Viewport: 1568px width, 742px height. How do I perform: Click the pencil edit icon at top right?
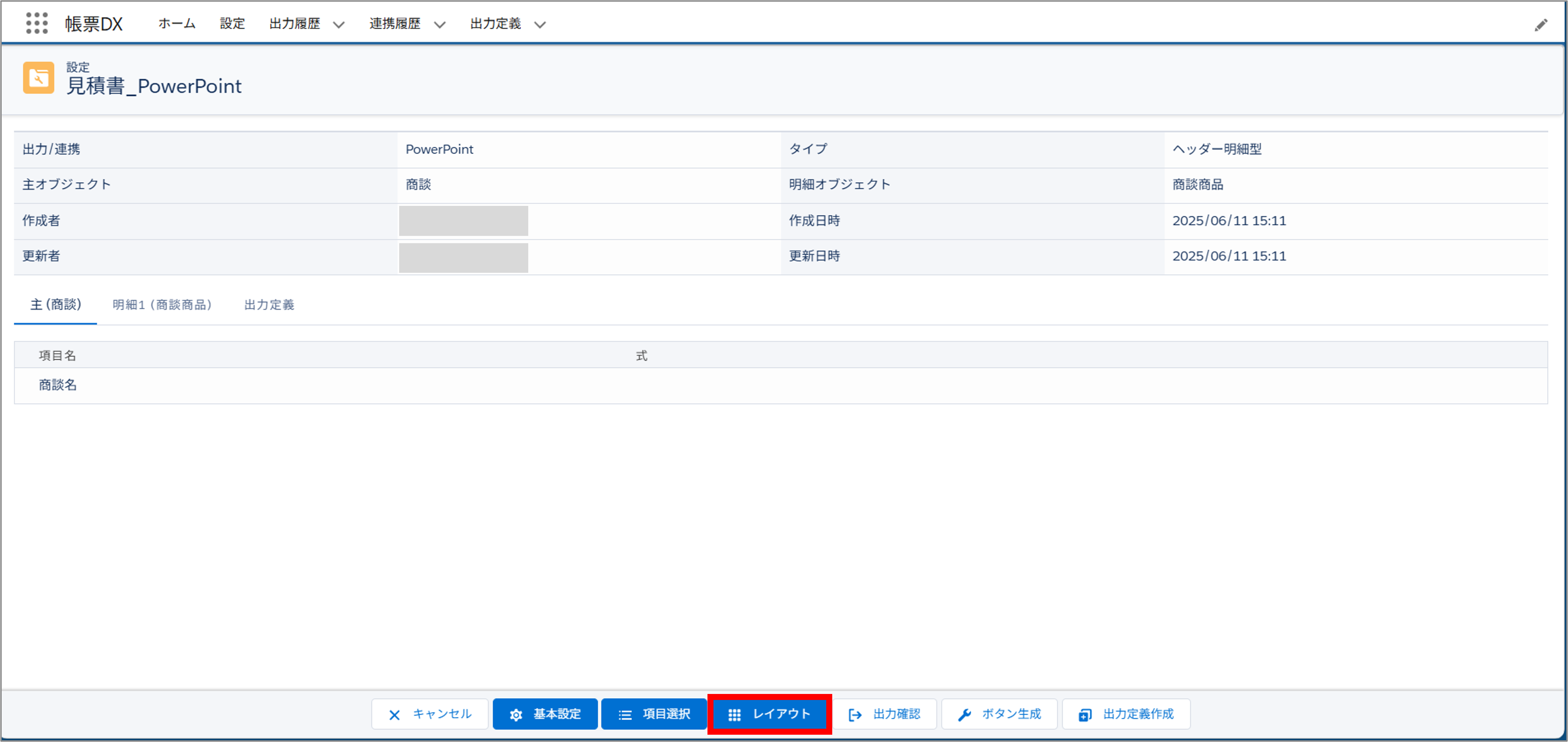coord(1541,25)
